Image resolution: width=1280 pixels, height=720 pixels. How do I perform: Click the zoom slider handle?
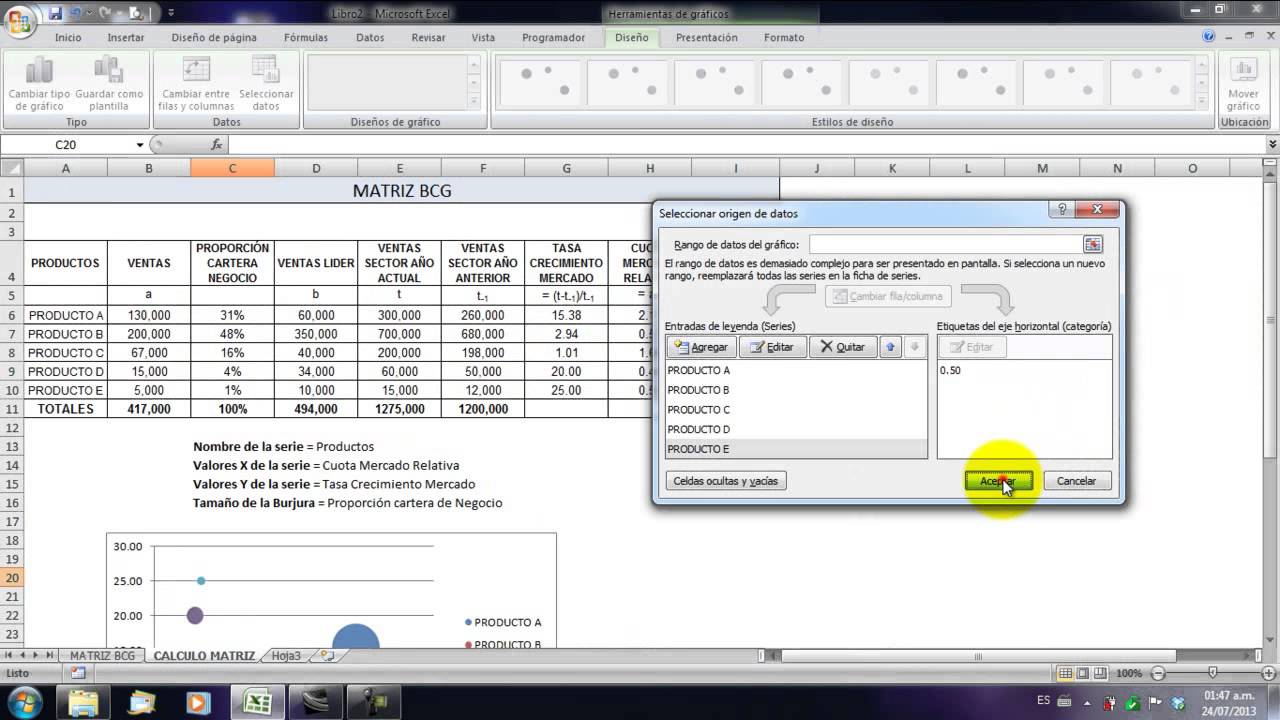pyautogui.click(x=1213, y=674)
